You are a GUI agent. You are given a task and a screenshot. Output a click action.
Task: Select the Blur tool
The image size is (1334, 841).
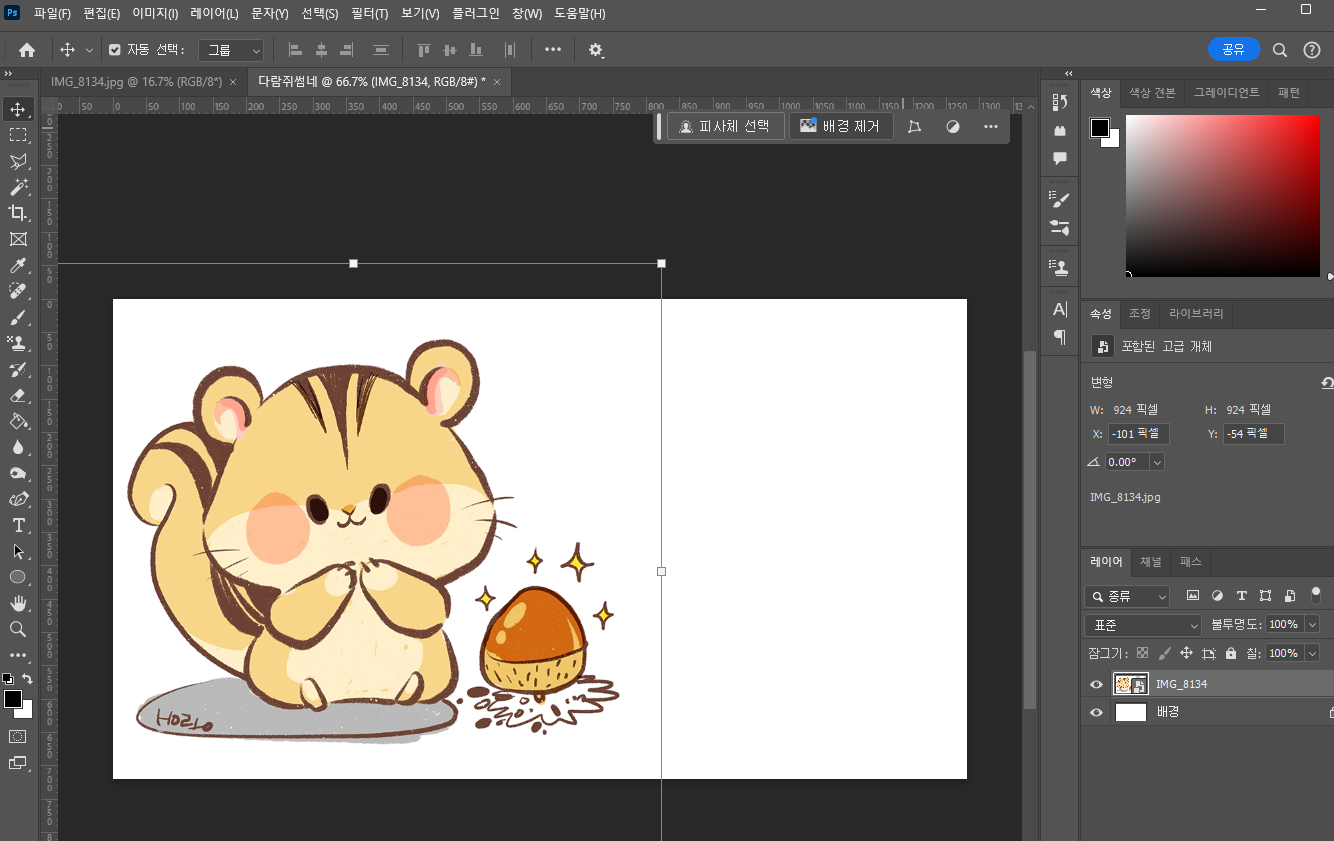click(18, 447)
